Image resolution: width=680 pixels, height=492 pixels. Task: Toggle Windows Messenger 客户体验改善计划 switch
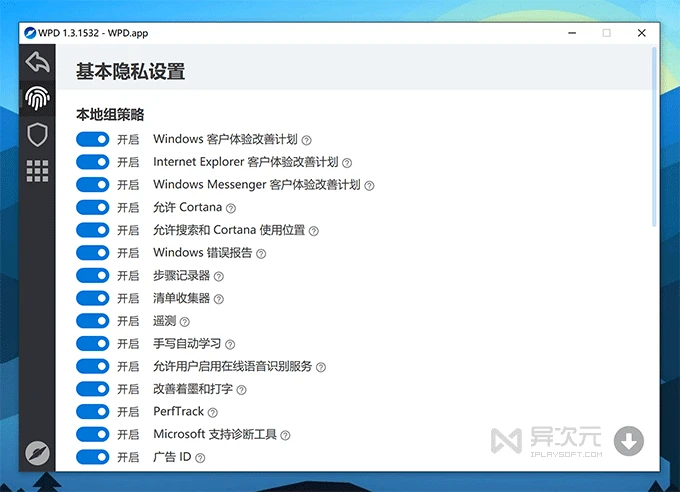click(92, 185)
